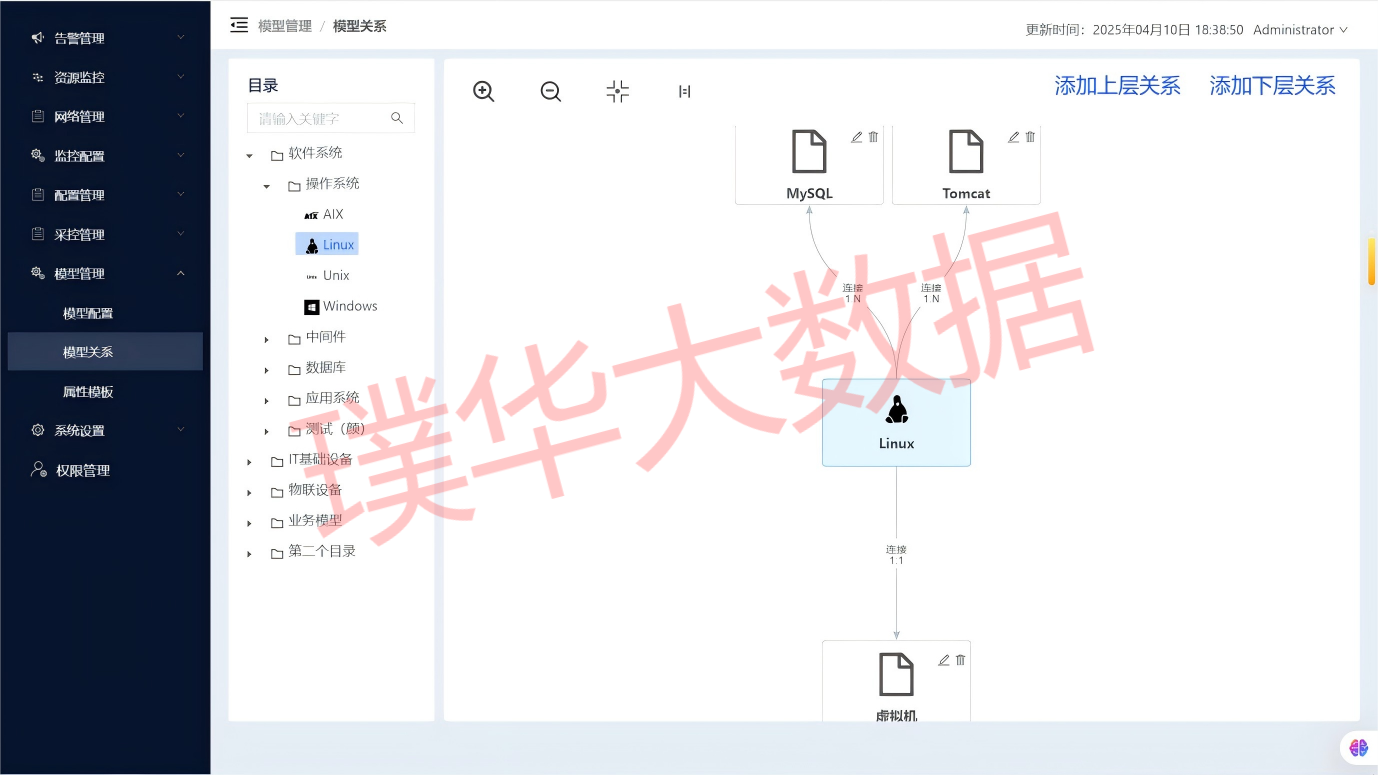The width and height of the screenshot is (1378, 775).
Task: Open 属性模板 in the sidebar menu
Action: 88,392
